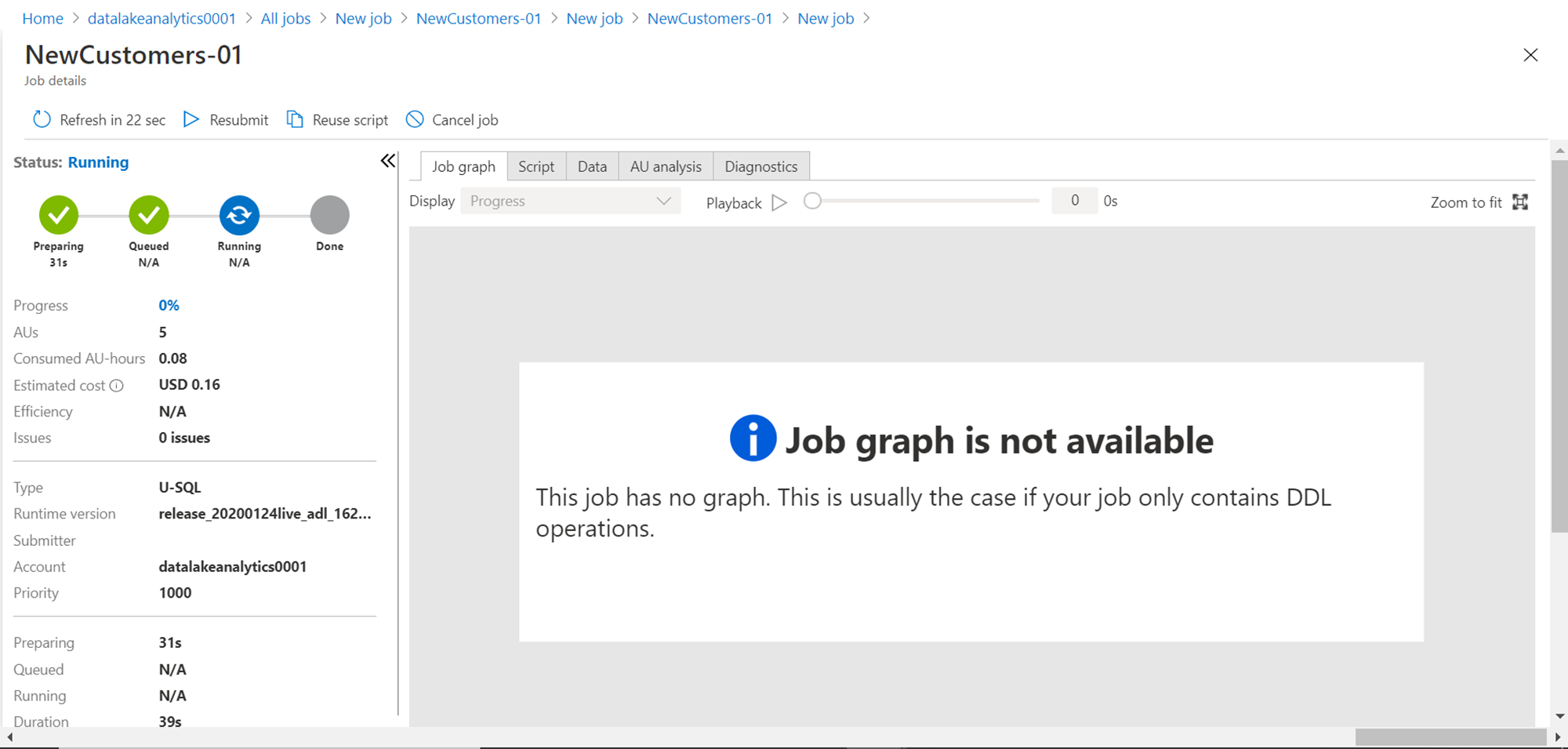This screenshot has height=749, width=1568.
Task: Click the Estimated cost info icon
Action: pyautogui.click(x=117, y=385)
